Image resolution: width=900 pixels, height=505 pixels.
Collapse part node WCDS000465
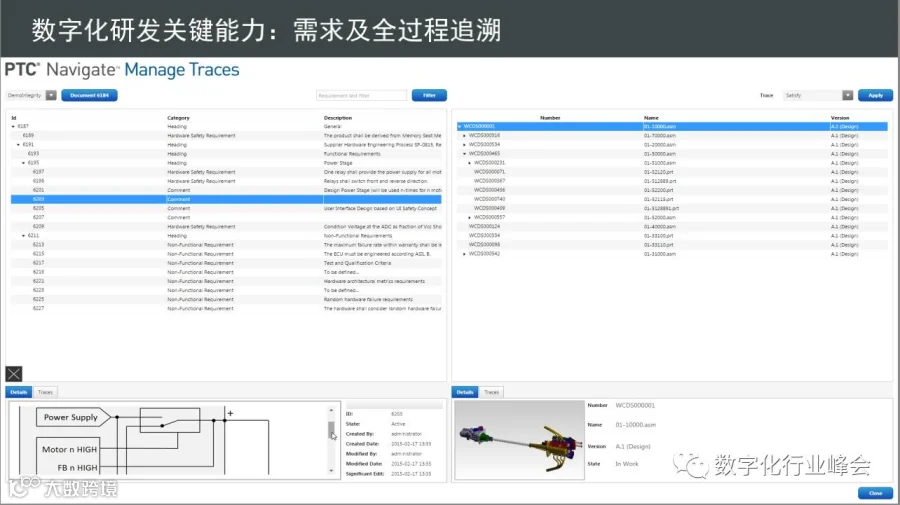(x=464, y=154)
